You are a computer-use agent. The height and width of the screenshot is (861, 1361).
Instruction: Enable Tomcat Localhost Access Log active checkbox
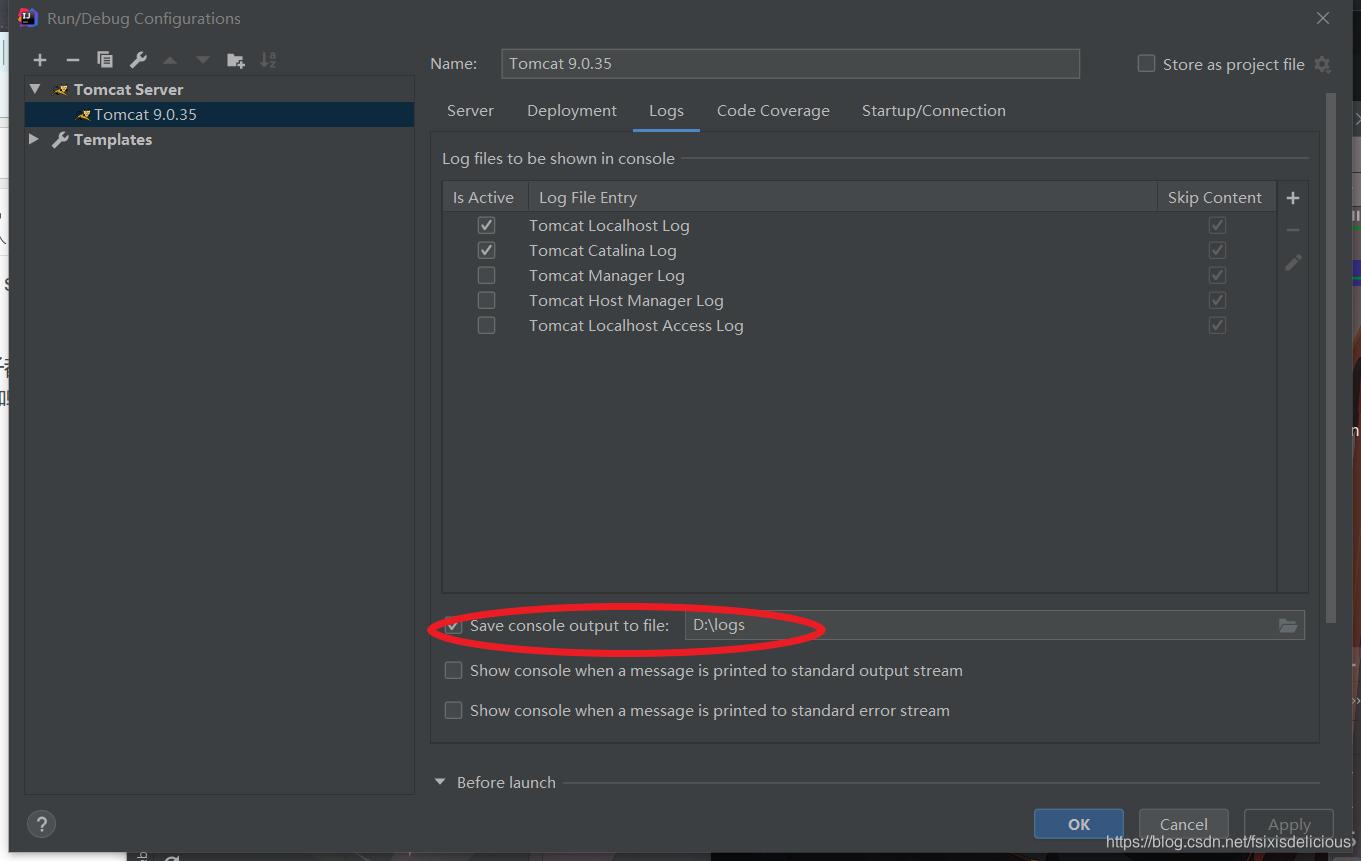coord(486,325)
